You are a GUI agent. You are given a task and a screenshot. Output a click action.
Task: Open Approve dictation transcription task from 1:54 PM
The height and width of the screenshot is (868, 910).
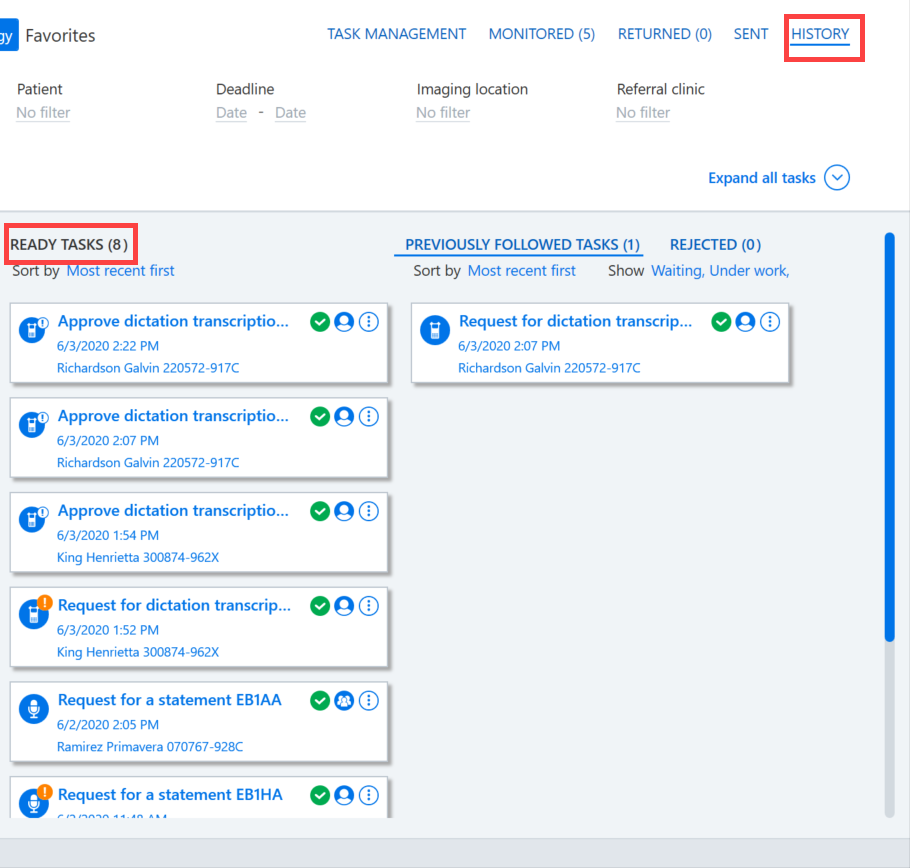click(x=173, y=511)
